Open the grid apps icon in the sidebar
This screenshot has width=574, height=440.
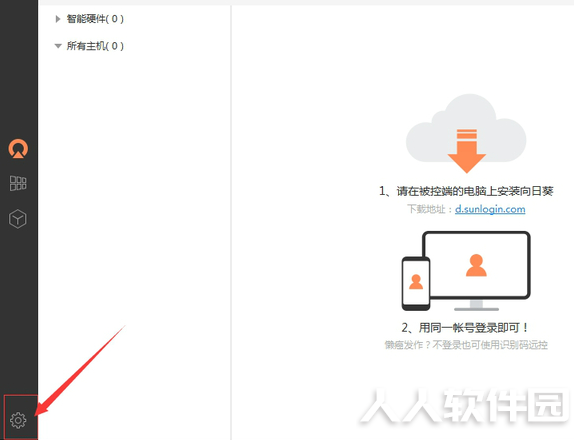point(18,183)
